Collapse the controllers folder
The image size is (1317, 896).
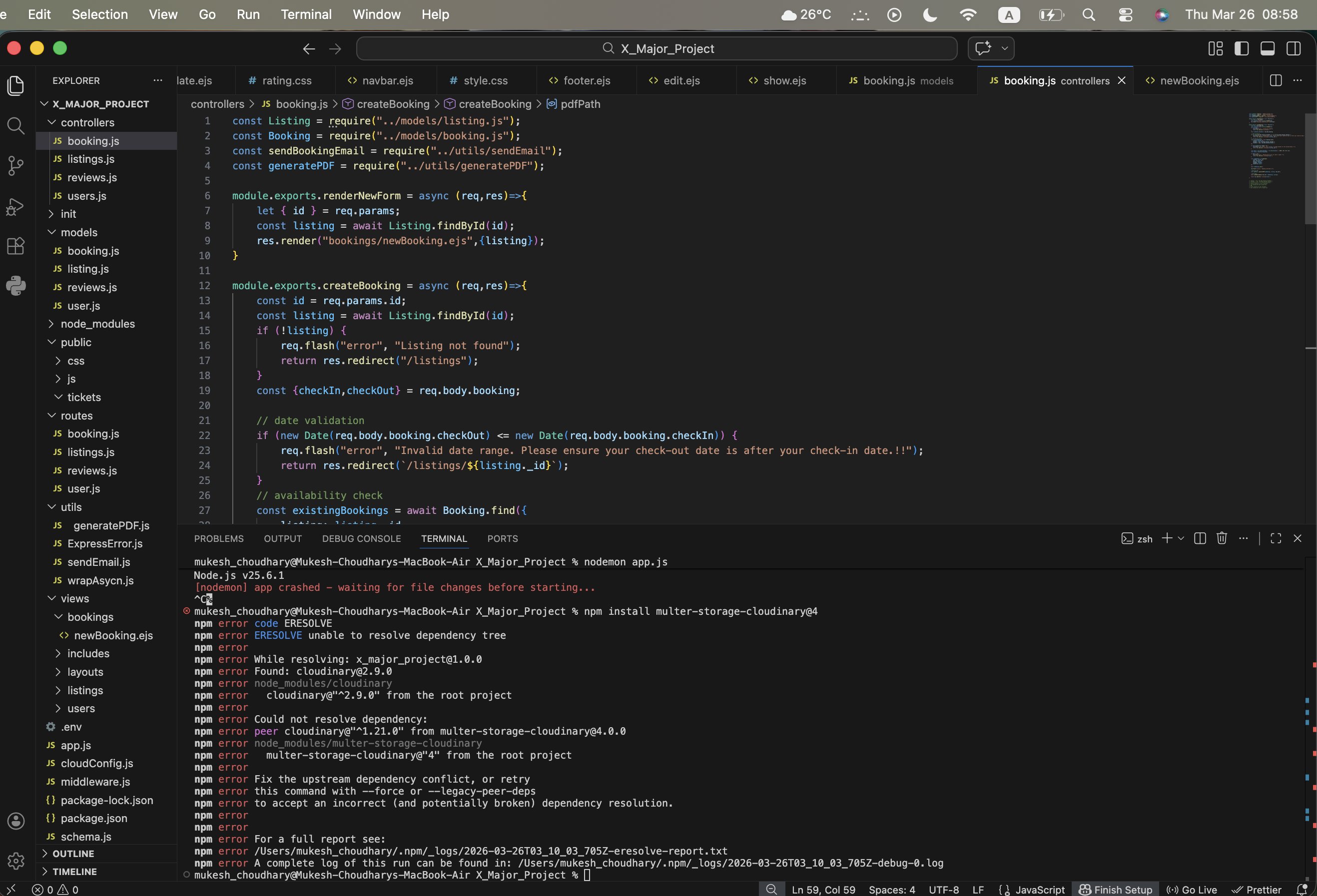87,122
